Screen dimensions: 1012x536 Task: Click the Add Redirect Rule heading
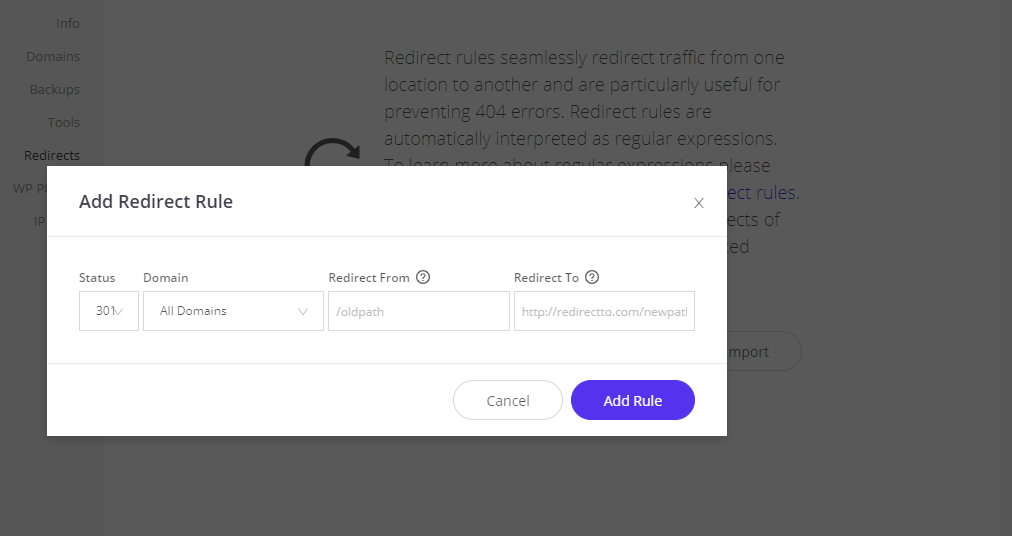click(156, 201)
